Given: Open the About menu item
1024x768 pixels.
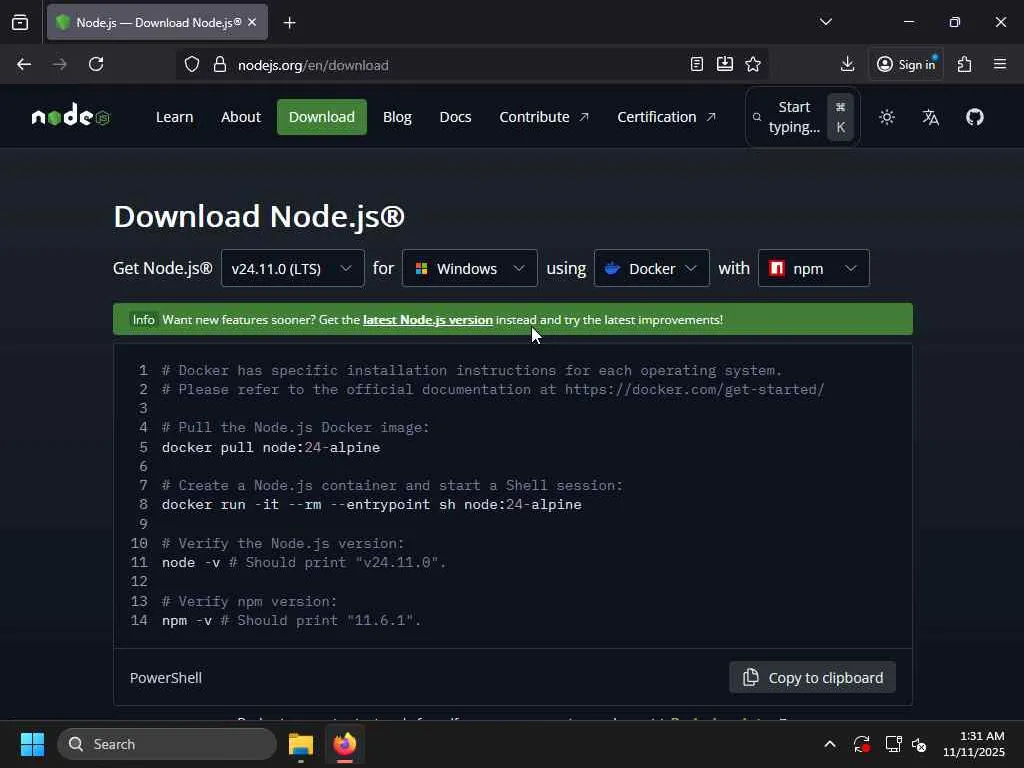Looking at the screenshot, I should [241, 117].
